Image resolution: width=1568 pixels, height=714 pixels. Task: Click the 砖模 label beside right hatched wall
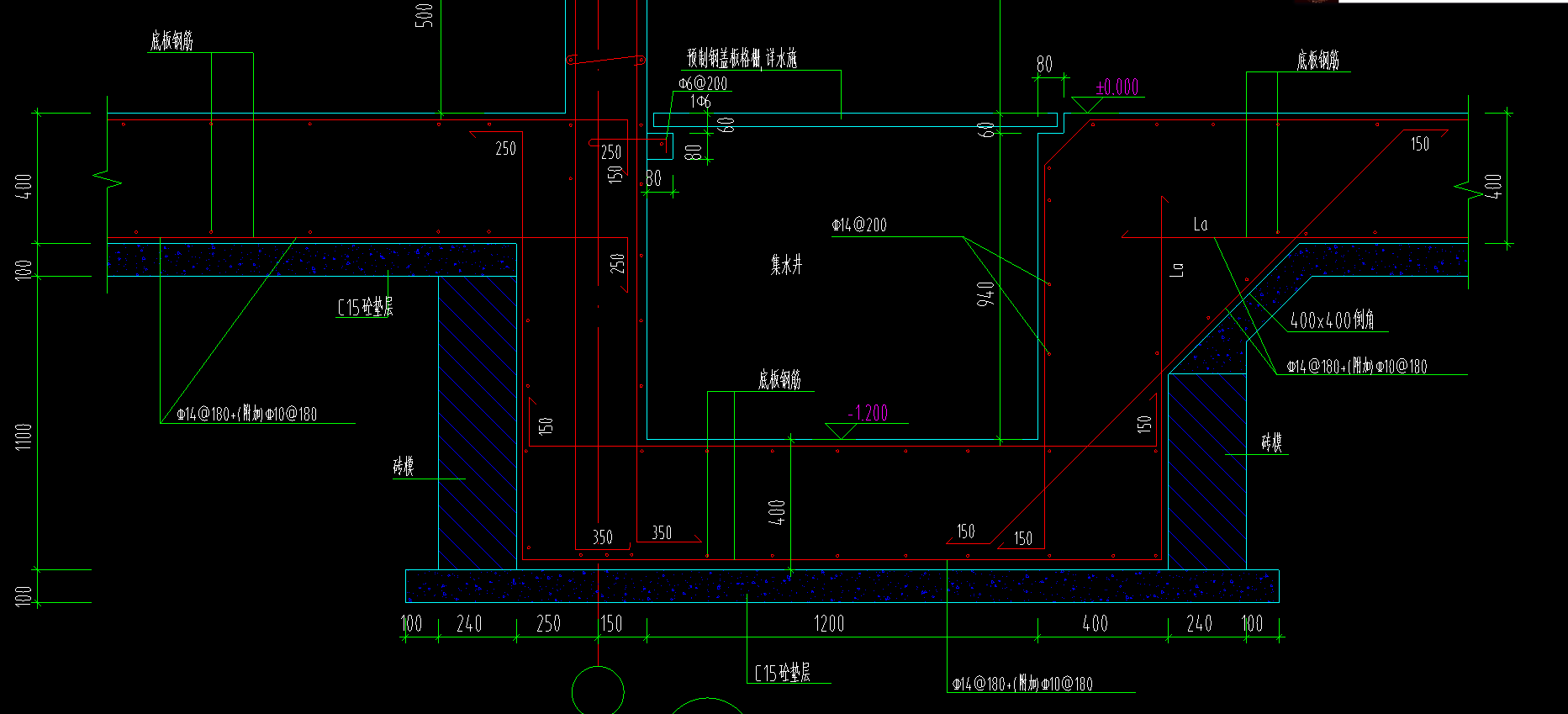pos(1271,443)
